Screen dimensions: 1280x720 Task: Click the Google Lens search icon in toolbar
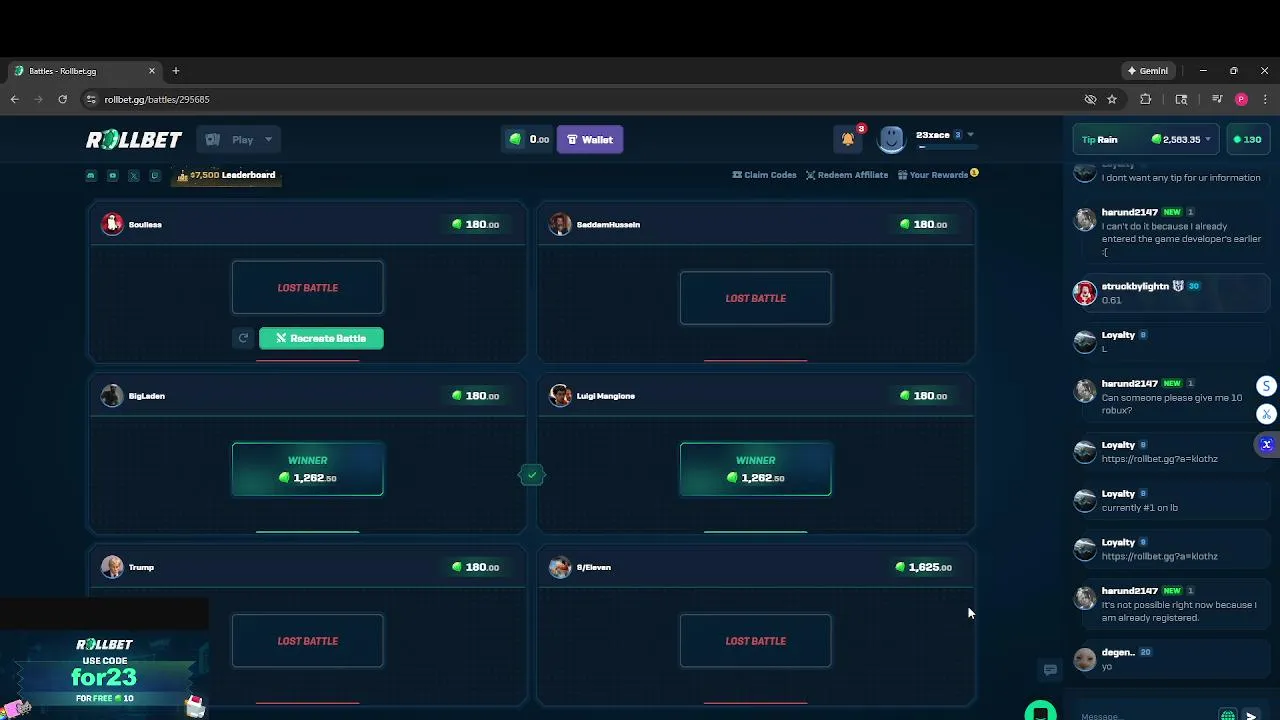[x=1181, y=99]
